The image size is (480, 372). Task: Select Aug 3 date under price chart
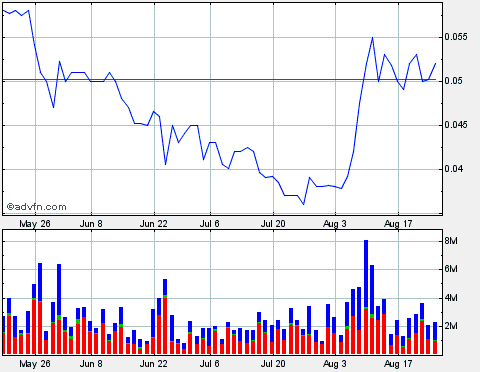[335, 224]
